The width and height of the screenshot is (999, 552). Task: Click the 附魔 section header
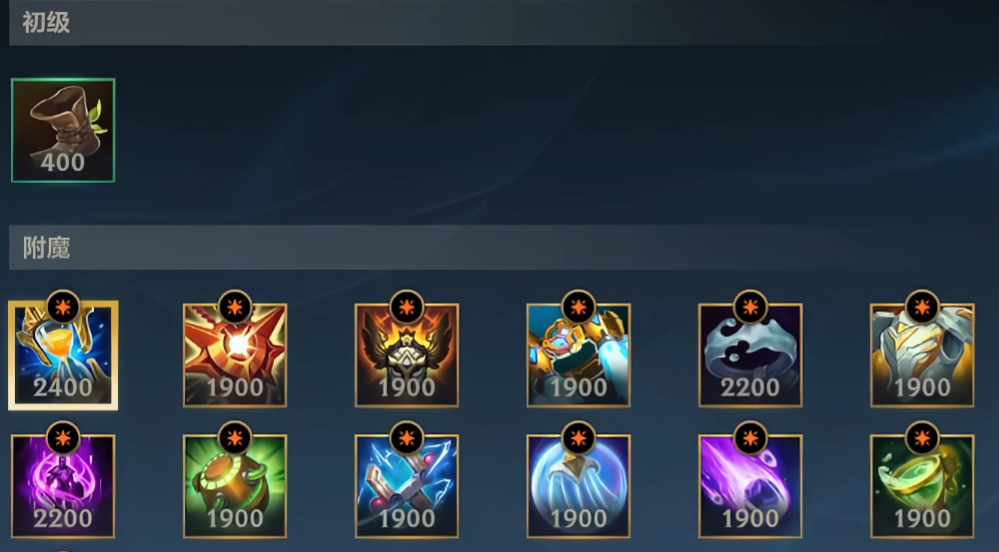[46, 247]
